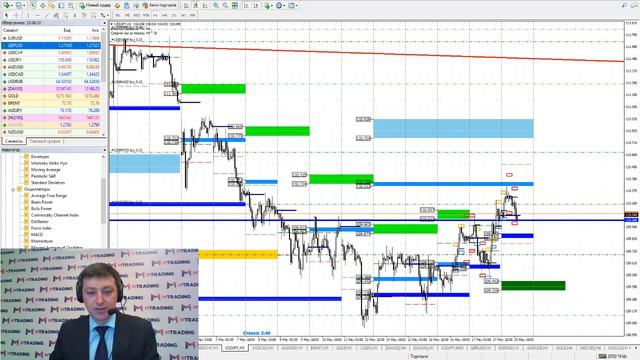Toggle the Terminal panel icon
Screen dimensions: 640x360
click(x=61, y=6)
